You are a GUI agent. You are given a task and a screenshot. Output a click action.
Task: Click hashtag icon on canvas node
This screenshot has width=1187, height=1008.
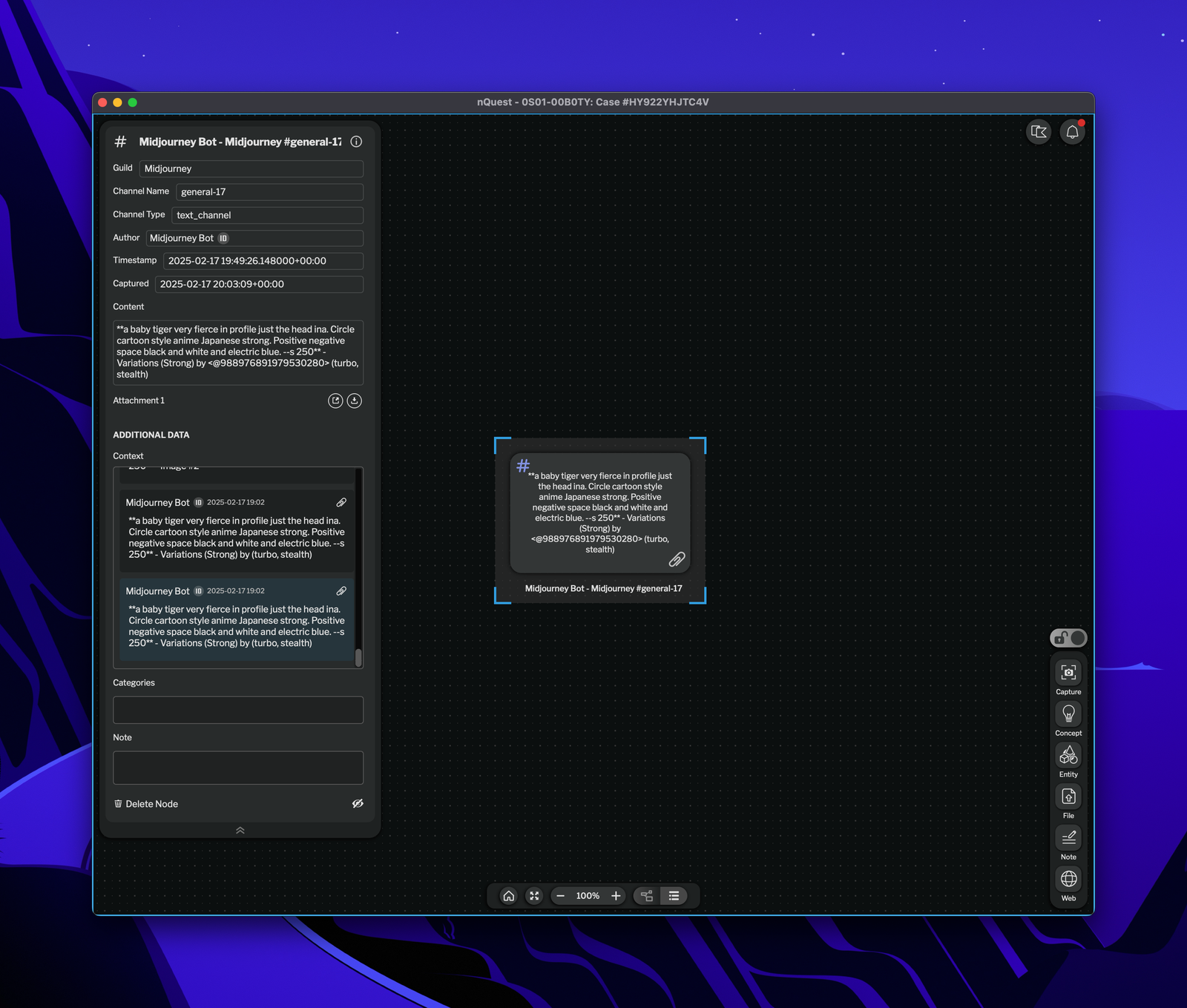(x=523, y=465)
